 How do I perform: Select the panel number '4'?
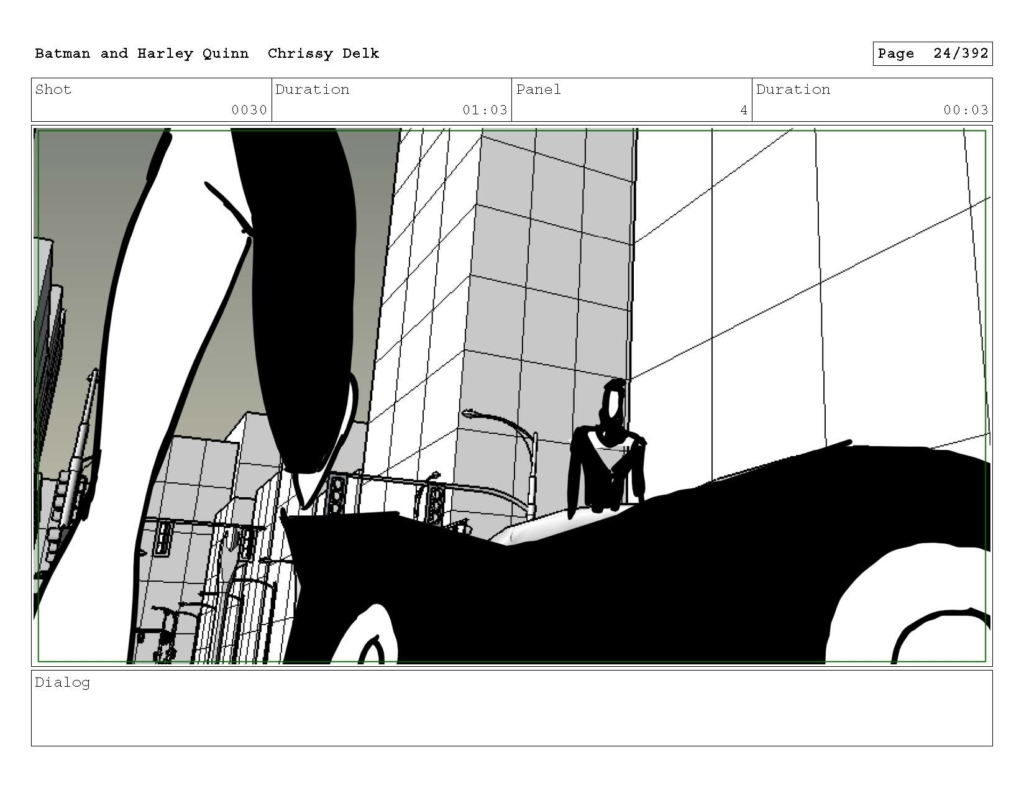tap(743, 110)
